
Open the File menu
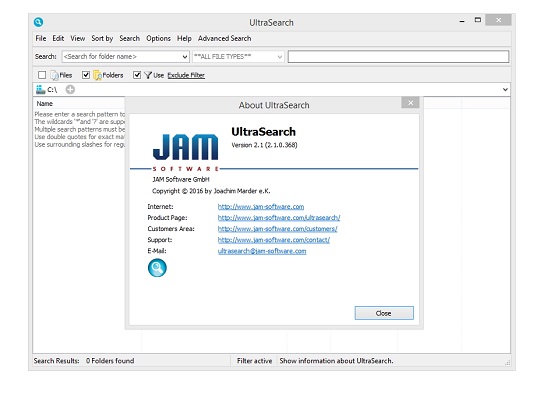(x=41, y=38)
